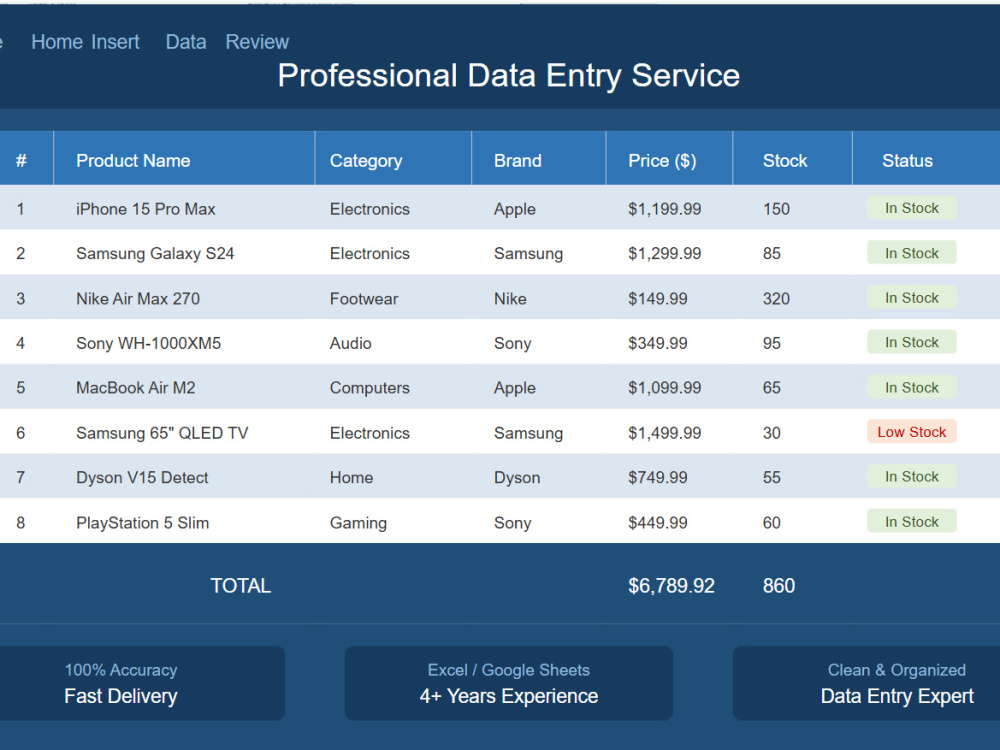Viewport: 1000px width, 750px height.
Task: Click the 100% Accuracy Fast Delivery card
Action: [x=142, y=683]
